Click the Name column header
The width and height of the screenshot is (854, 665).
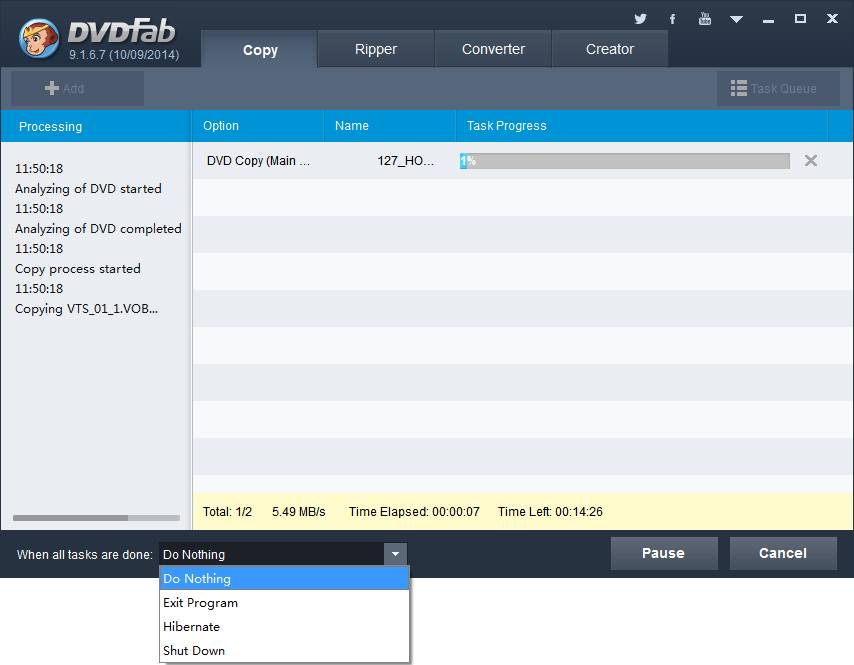coord(389,126)
